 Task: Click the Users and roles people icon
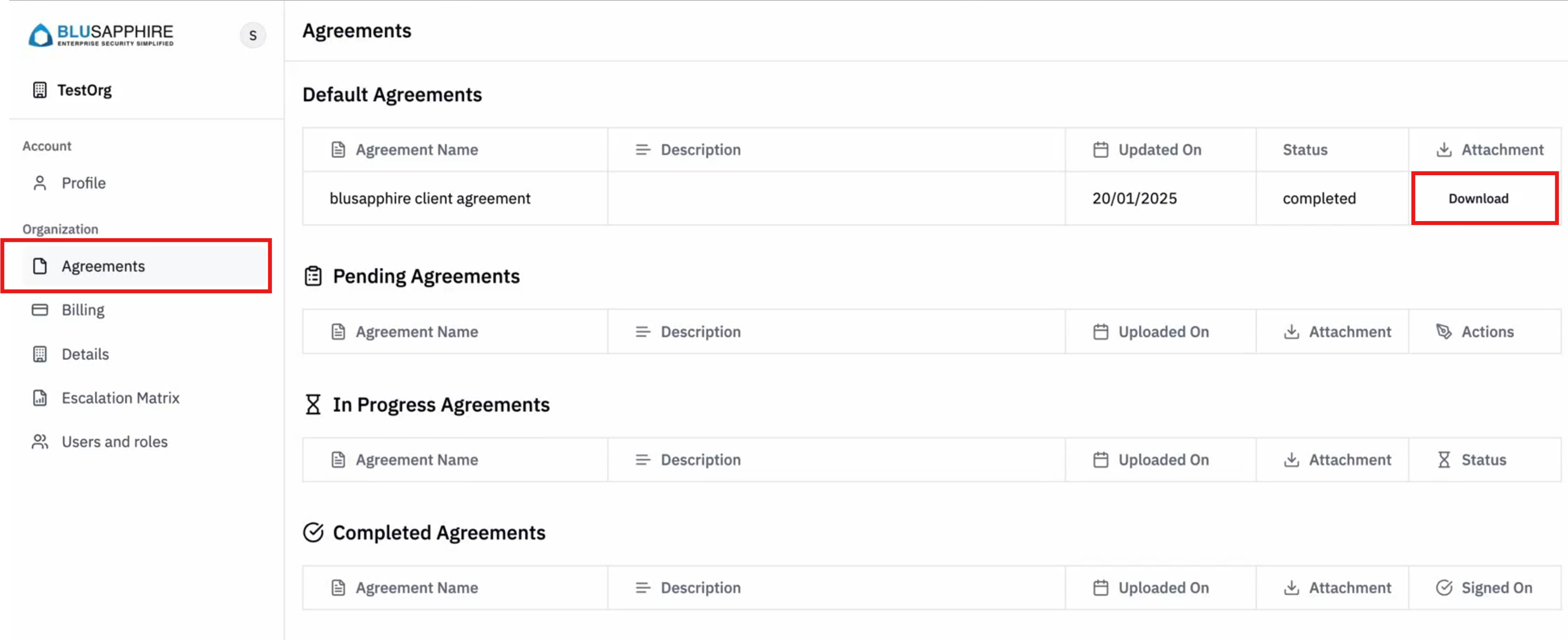(39, 442)
